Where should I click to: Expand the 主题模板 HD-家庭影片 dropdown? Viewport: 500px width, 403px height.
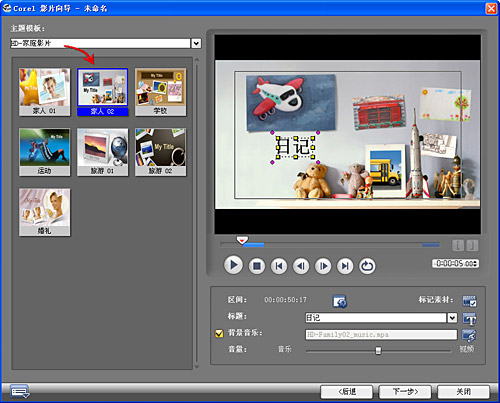[196, 43]
